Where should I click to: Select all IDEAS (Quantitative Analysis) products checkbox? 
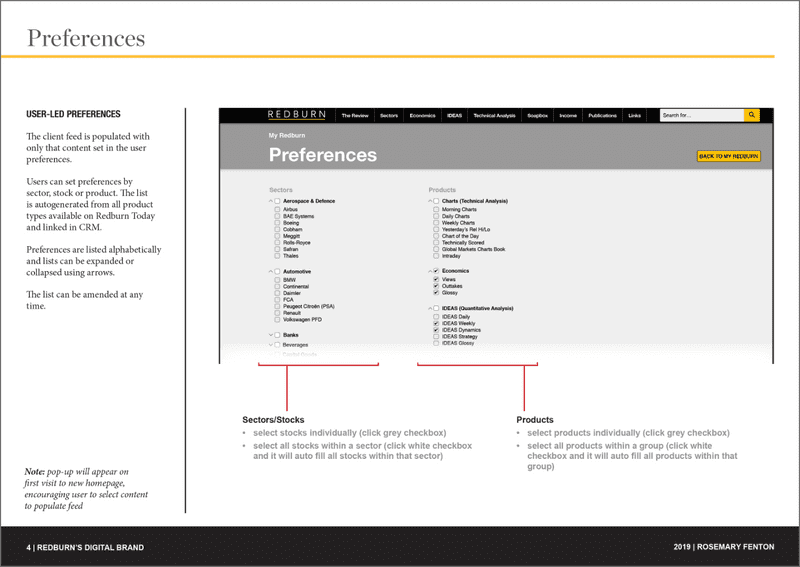(436, 308)
